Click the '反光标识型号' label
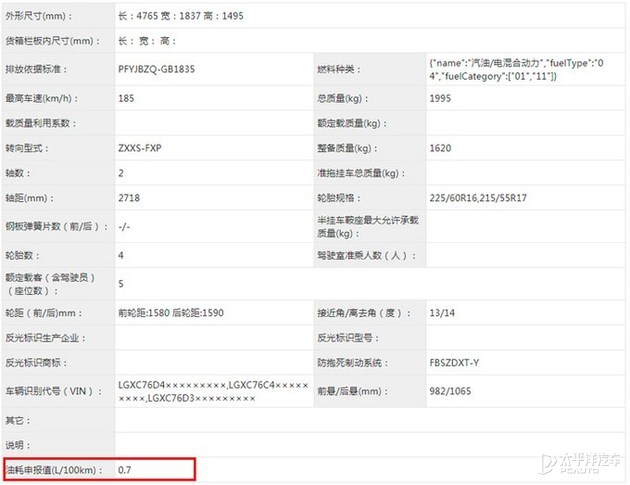 pyautogui.click(x=348, y=338)
